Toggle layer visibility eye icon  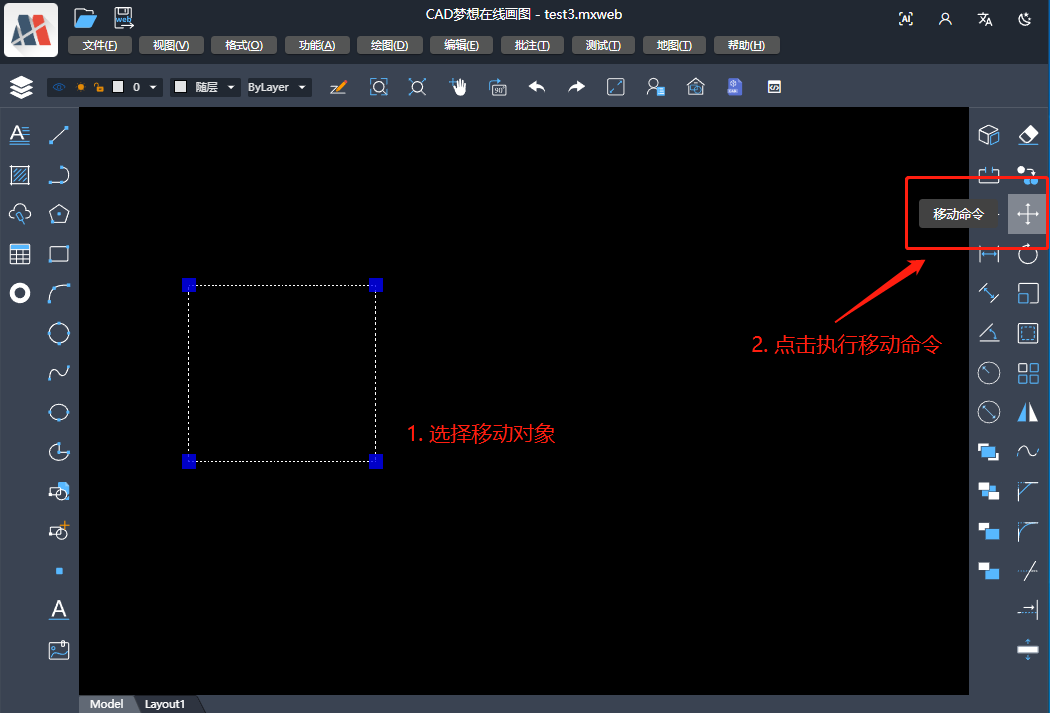[x=59, y=88]
